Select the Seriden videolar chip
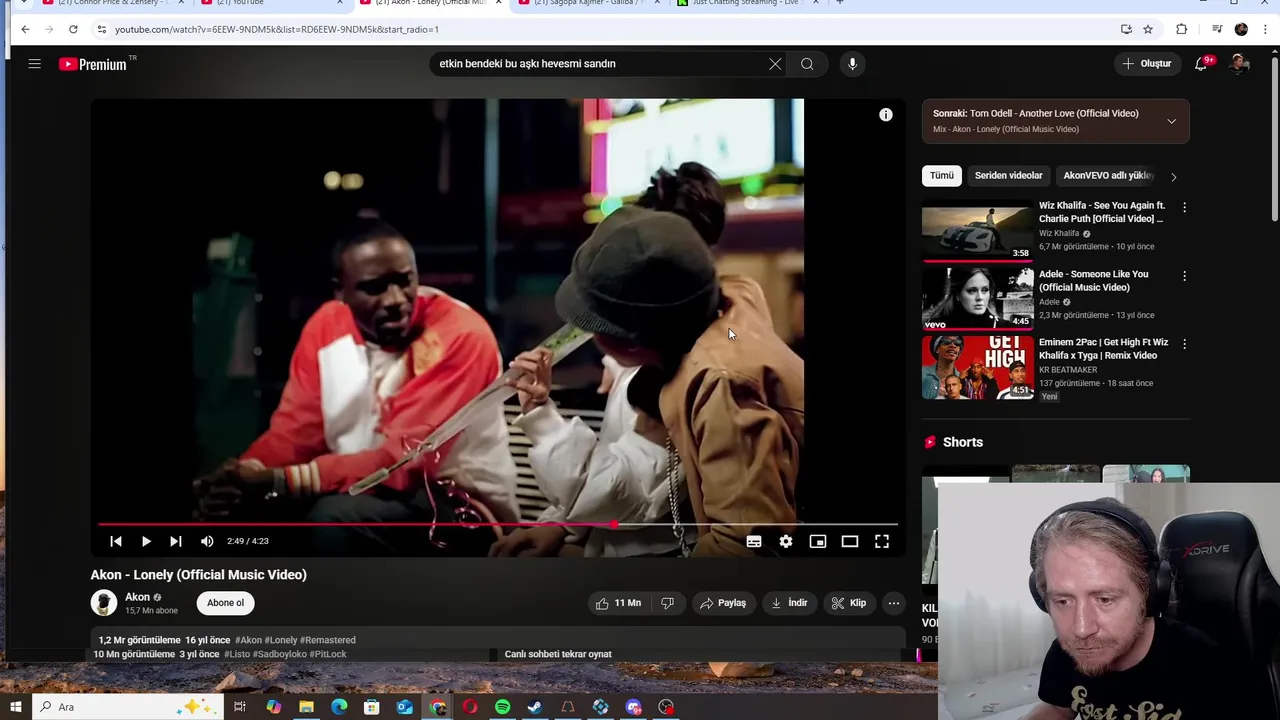Viewport: 1280px width, 720px height. (1008, 176)
